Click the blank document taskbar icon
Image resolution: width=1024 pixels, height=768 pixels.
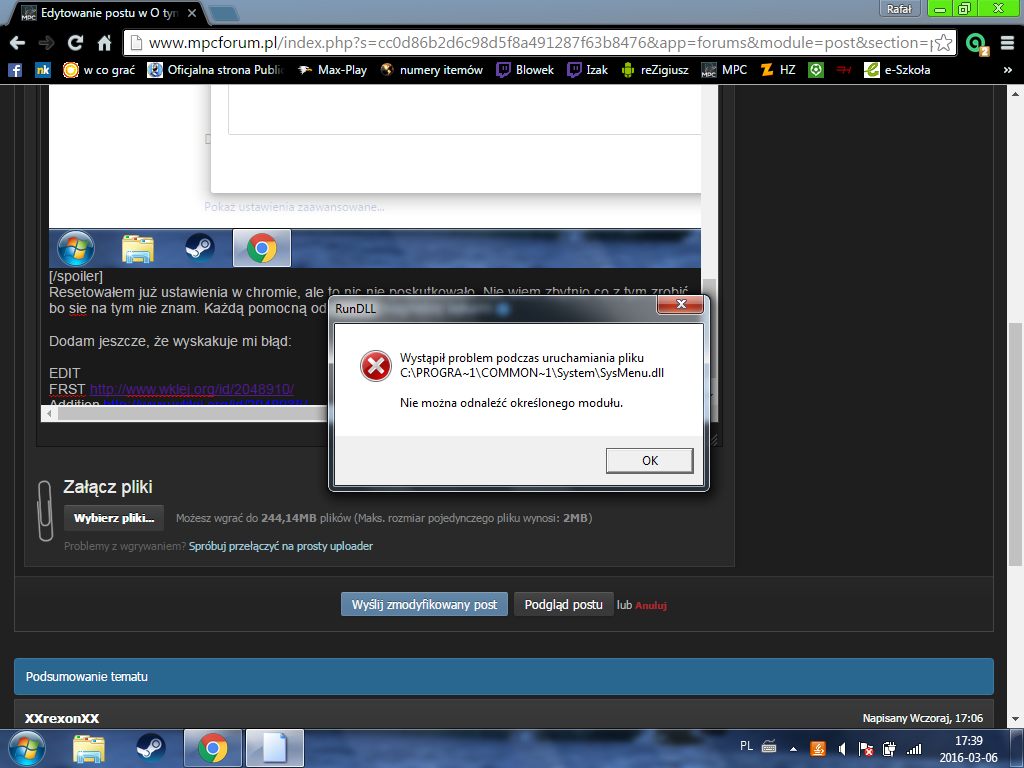pos(275,748)
